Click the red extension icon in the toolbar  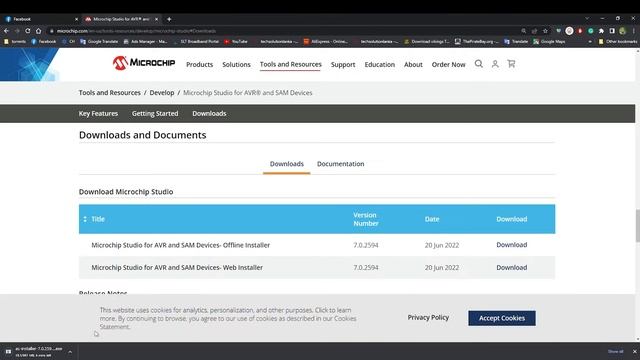point(580,31)
